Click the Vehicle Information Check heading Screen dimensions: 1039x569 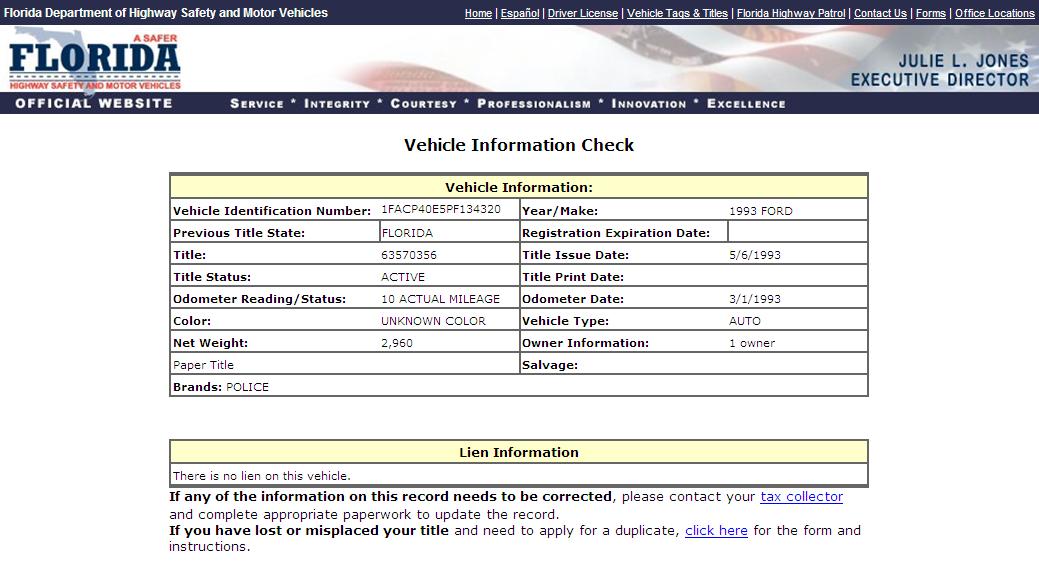click(x=519, y=145)
